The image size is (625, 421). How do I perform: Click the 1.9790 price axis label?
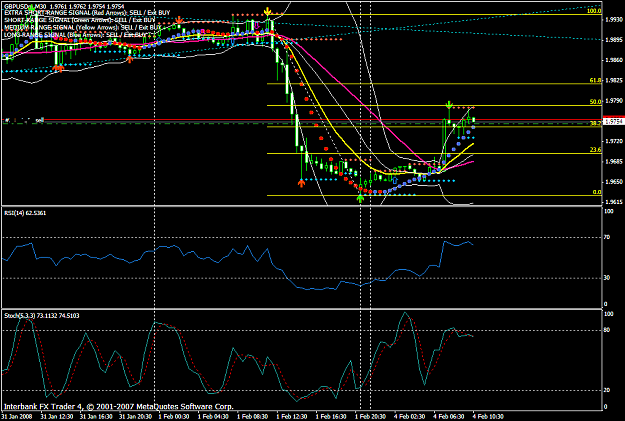pyautogui.click(x=614, y=101)
